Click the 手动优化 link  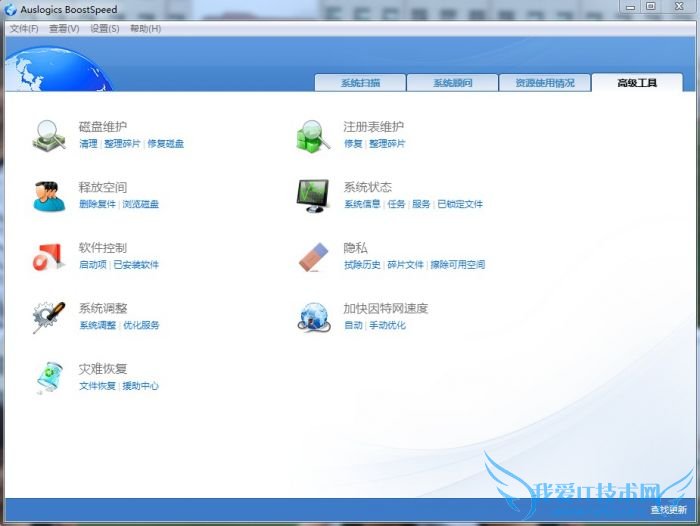(x=388, y=325)
